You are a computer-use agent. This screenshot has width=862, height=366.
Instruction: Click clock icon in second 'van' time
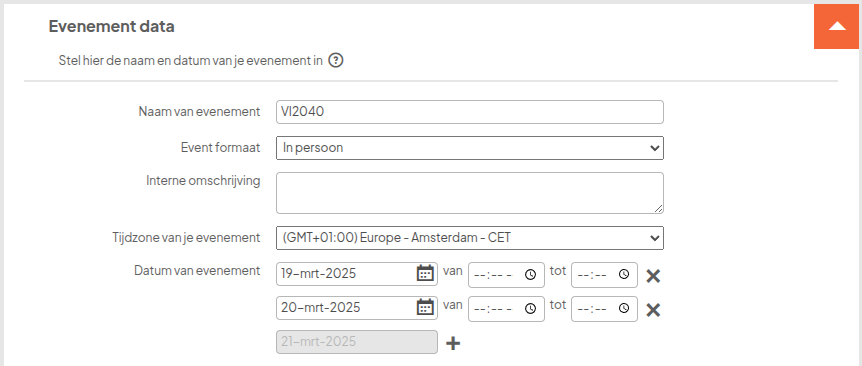[x=530, y=309]
